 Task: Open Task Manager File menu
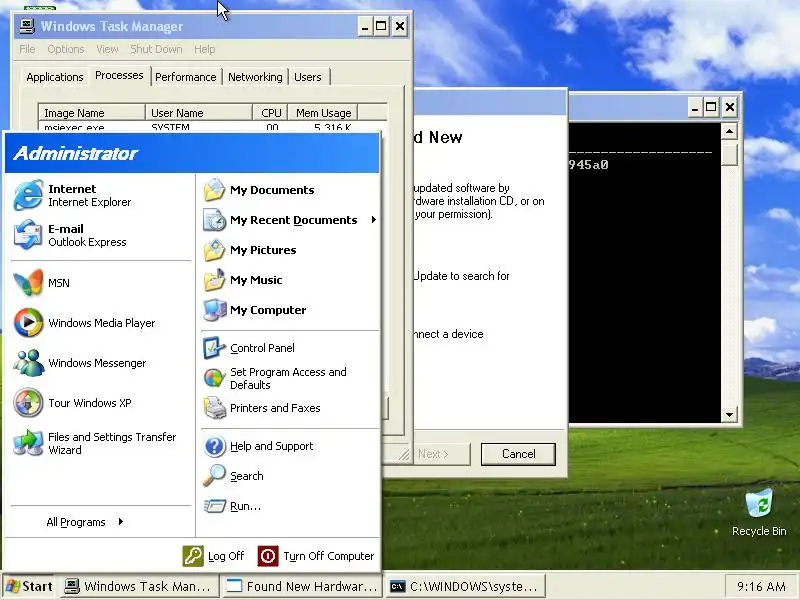pyautogui.click(x=27, y=49)
